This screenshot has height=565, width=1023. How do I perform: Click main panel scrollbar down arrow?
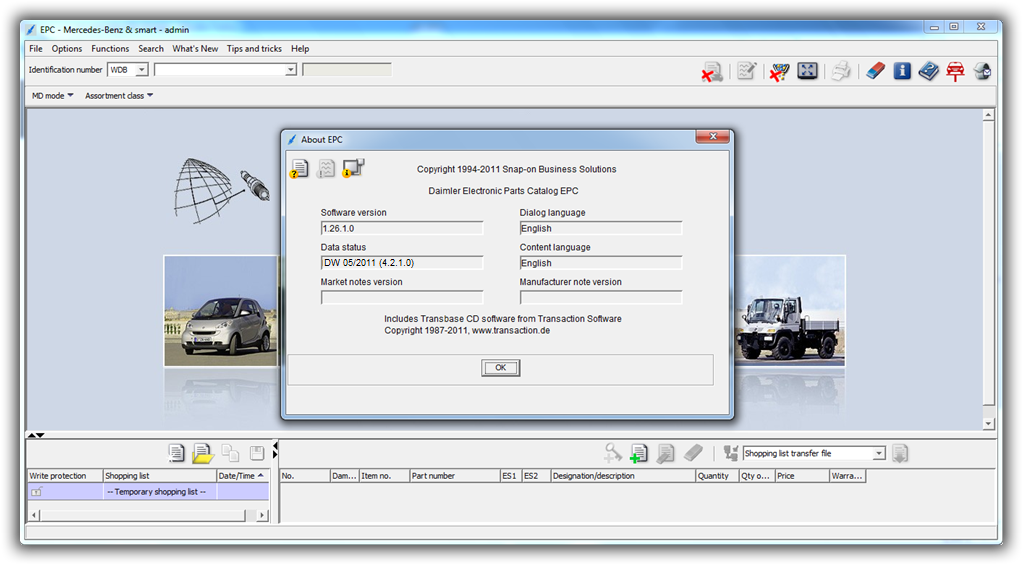[988, 423]
